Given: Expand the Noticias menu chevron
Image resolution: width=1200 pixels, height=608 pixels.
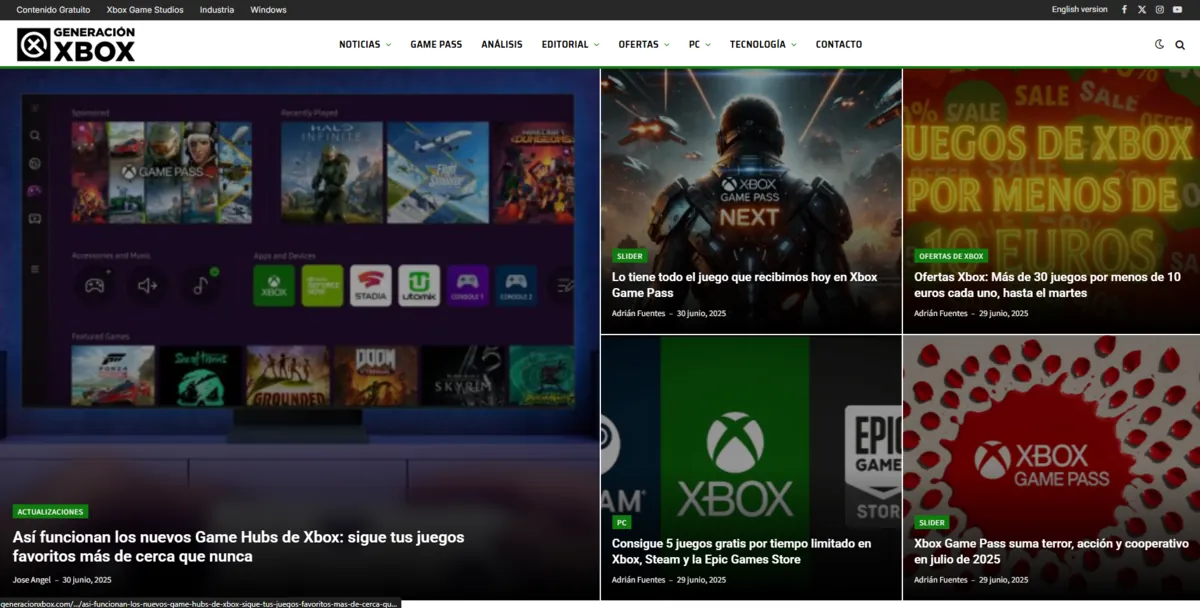Looking at the screenshot, I should pyautogui.click(x=388, y=44).
